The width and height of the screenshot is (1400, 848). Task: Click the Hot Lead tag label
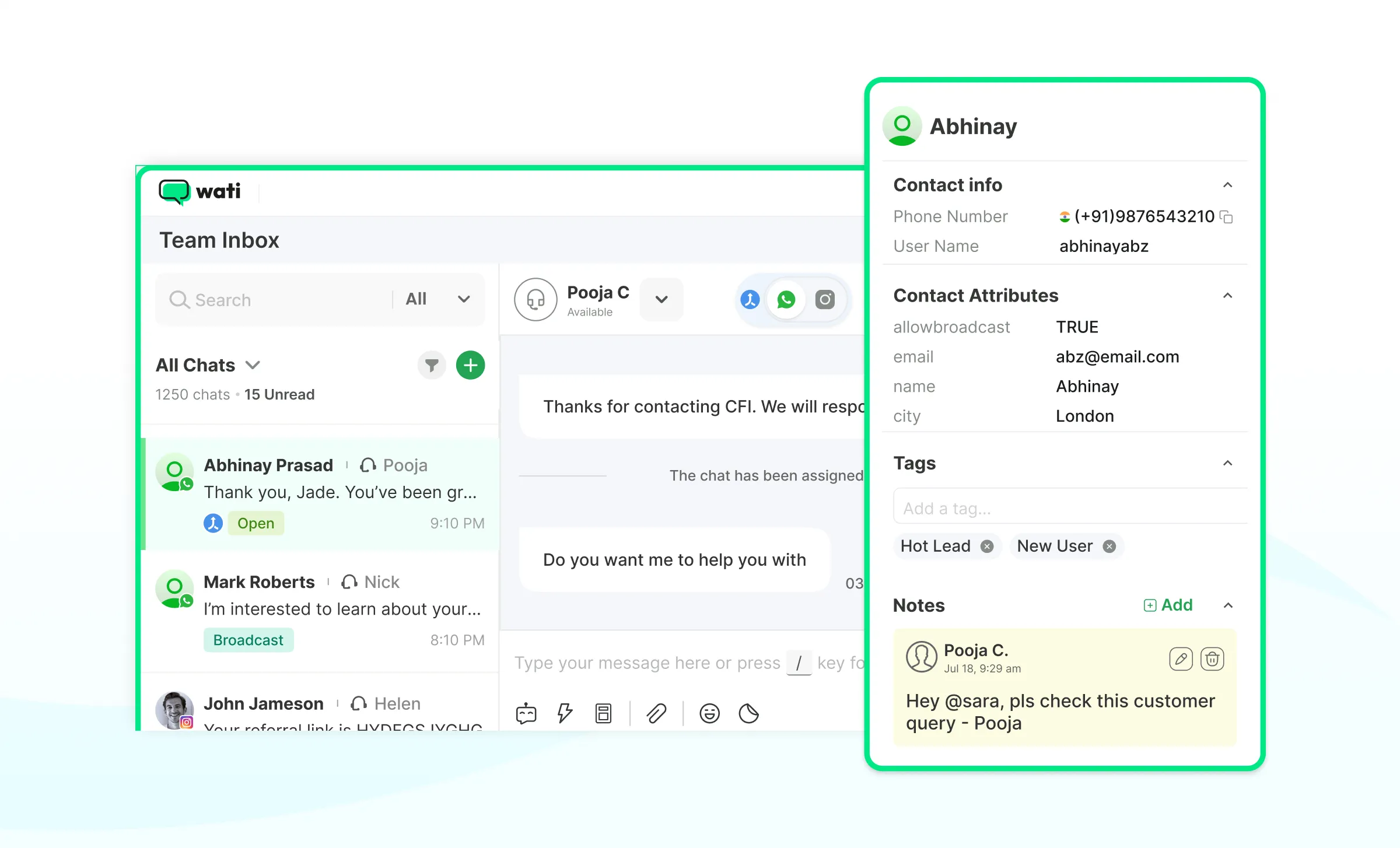936,546
